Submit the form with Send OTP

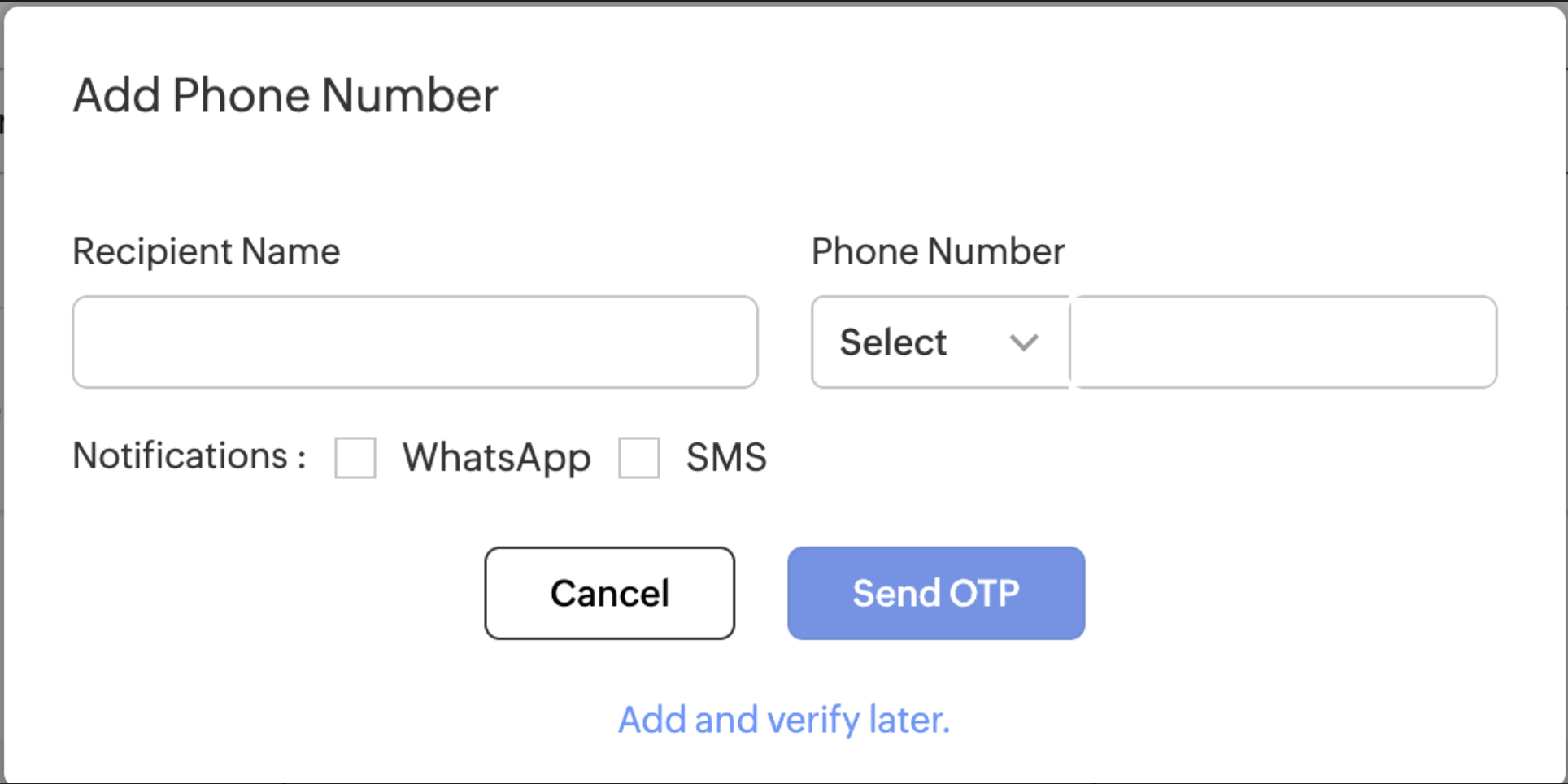(x=935, y=593)
